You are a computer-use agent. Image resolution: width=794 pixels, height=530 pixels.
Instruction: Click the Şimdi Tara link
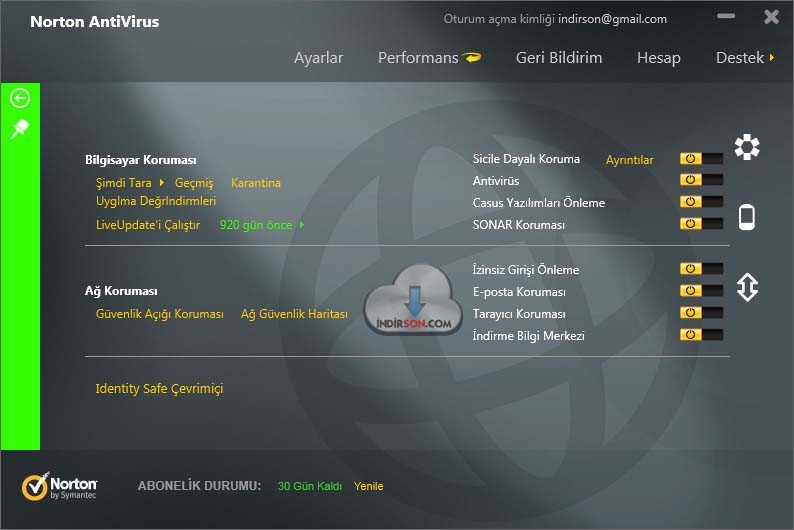pyautogui.click(x=124, y=183)
